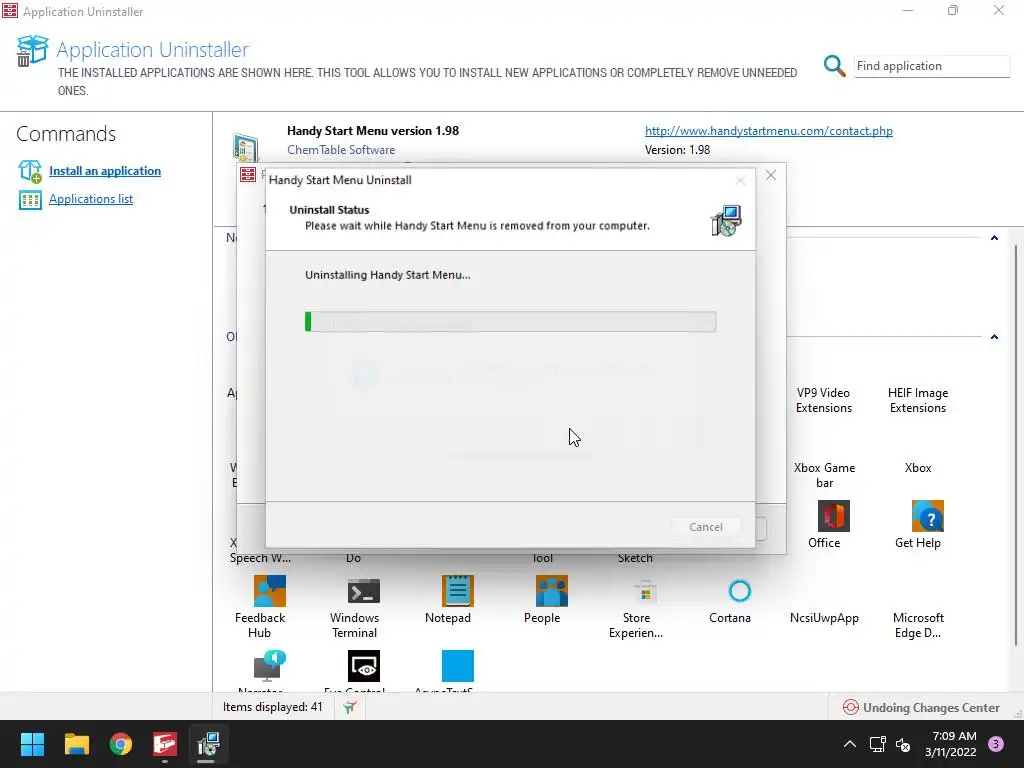The width and height of the screenshot is (1024, 768).
Task: Select the Store Experience Host icon
Action: click(x=645, y=591)
